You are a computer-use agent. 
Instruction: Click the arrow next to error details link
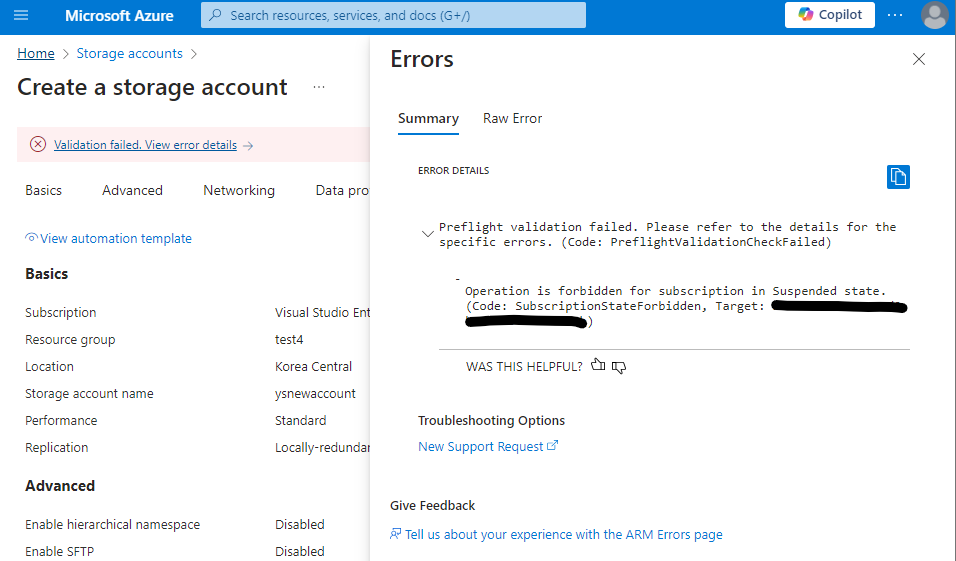coord(248,146)
